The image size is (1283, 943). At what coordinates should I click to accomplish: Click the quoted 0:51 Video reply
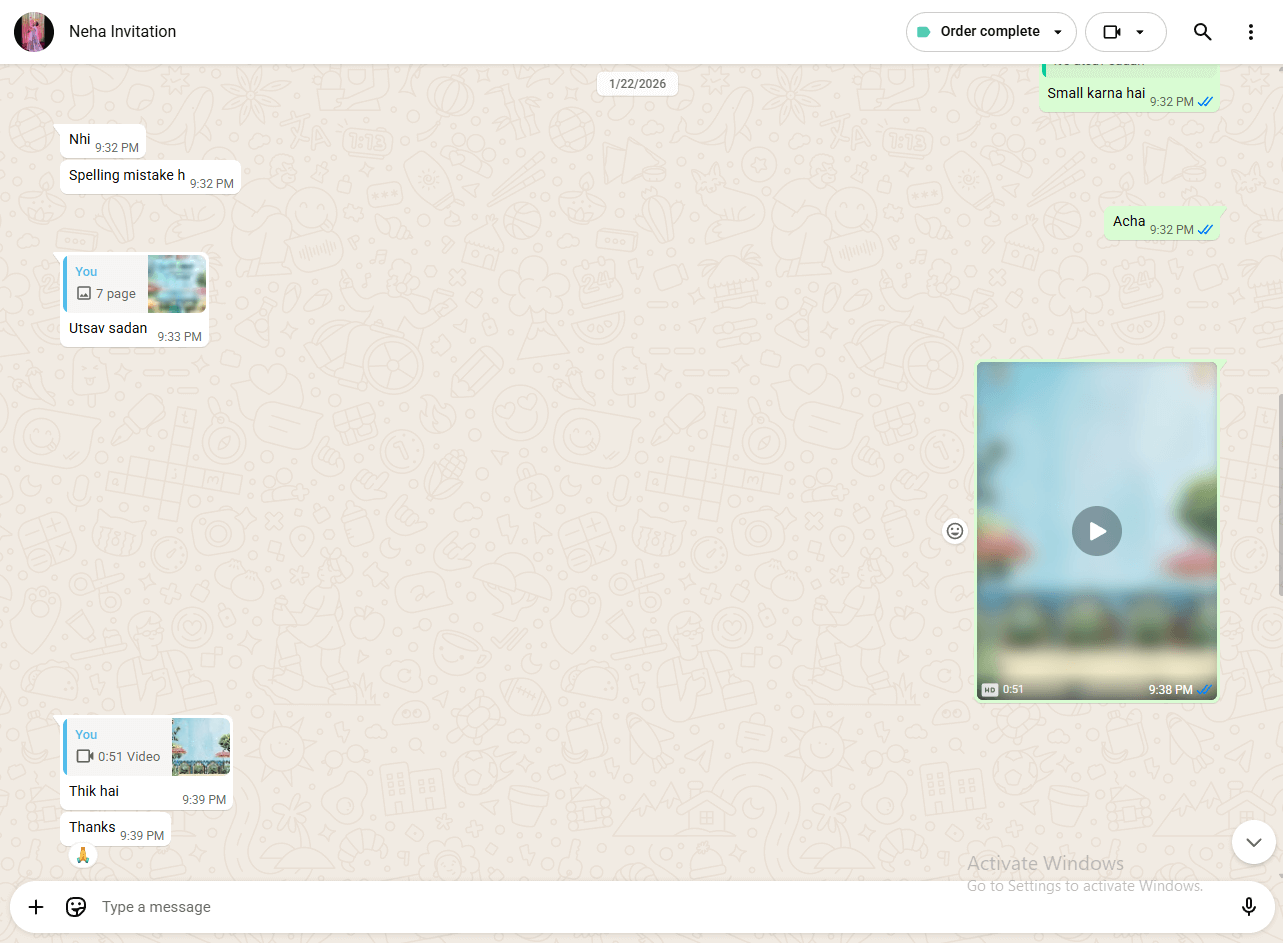tap(147, 746)
